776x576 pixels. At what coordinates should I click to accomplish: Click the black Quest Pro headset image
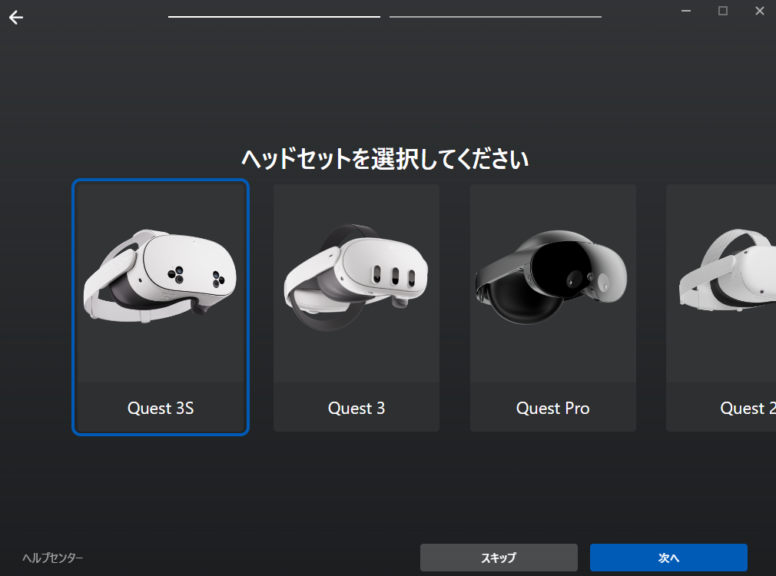click(x=551, y=277)
